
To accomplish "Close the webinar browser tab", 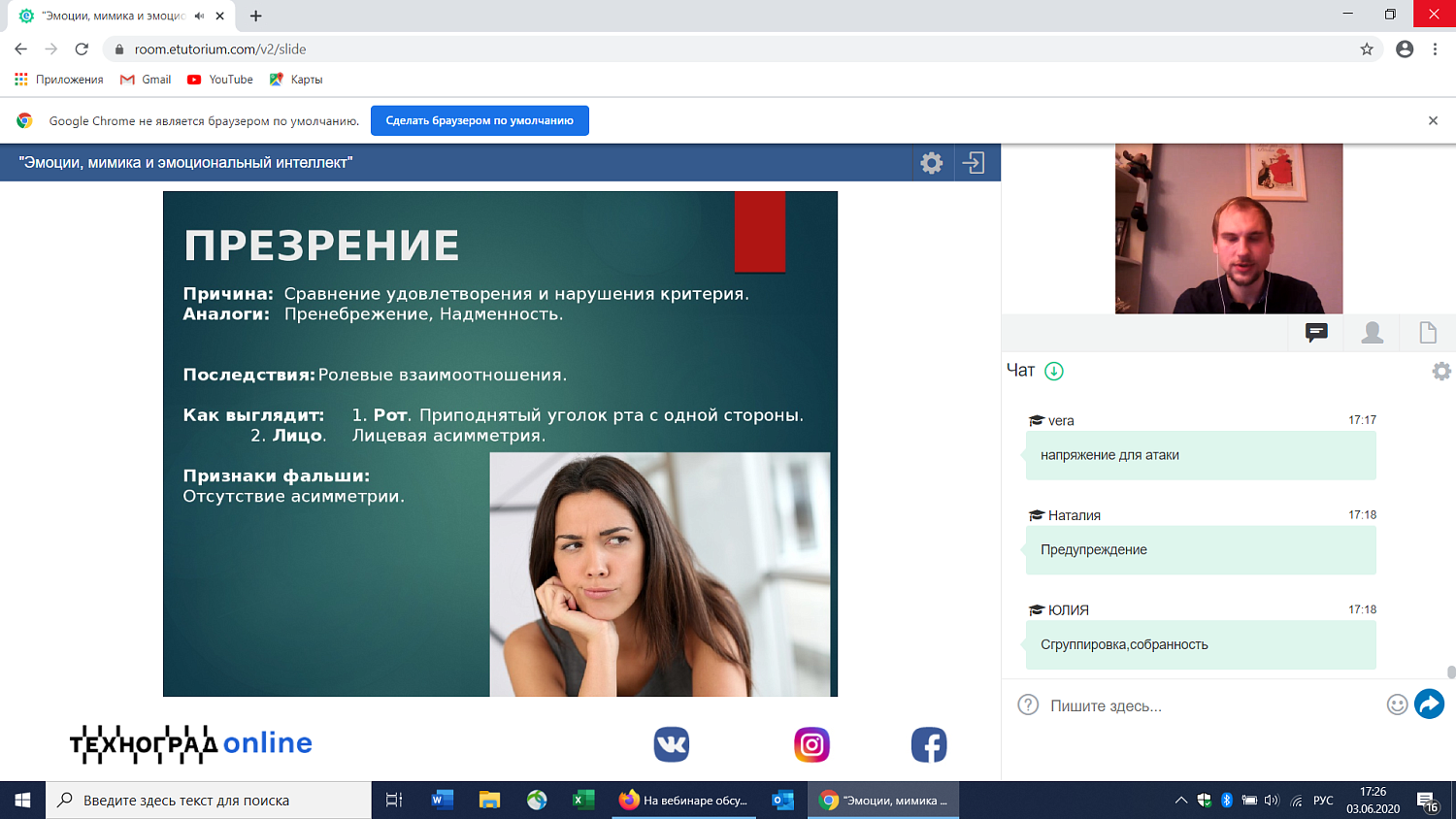I will tap(220, 16).
